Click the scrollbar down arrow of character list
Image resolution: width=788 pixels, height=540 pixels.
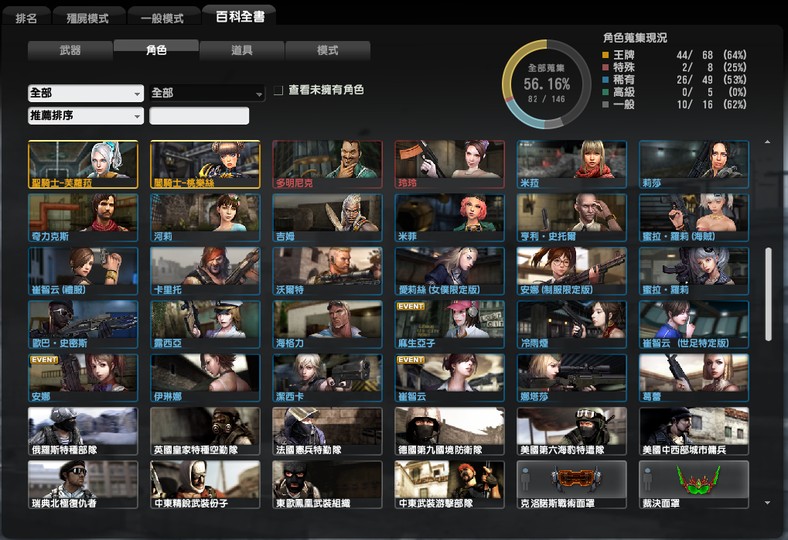point(767,503)
